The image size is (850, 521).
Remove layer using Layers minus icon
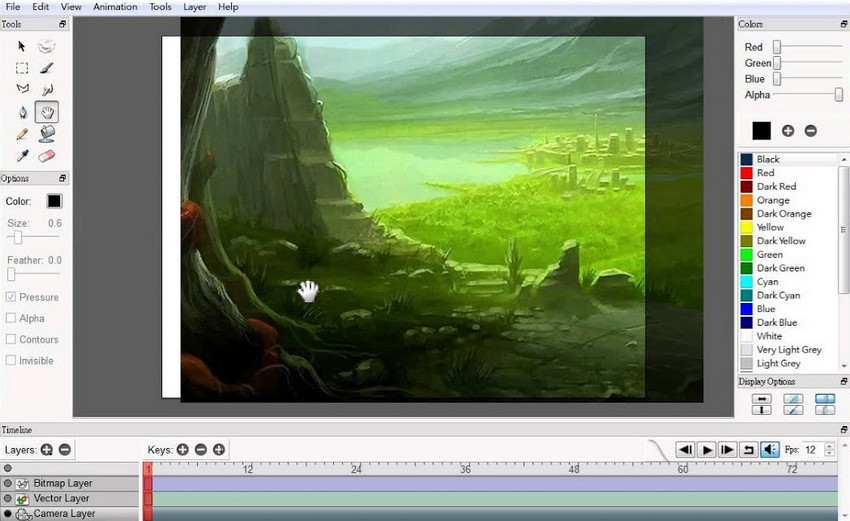click(x=65, y=449)
